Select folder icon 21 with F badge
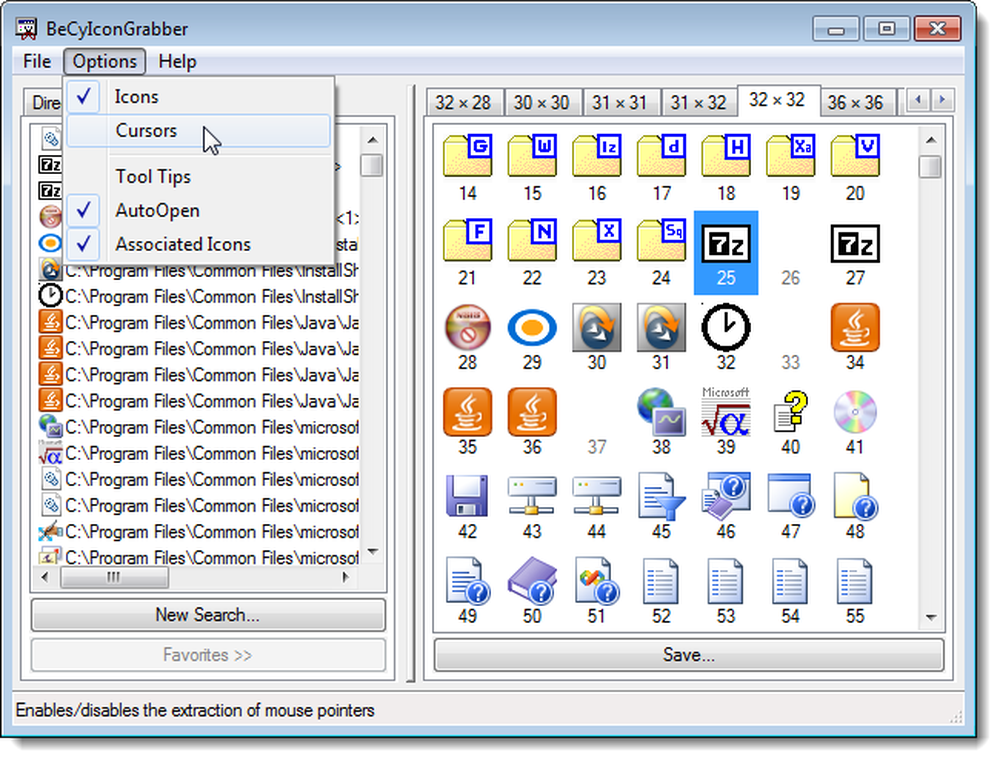Screen dimensions: 1000x761 pos(467,240)
